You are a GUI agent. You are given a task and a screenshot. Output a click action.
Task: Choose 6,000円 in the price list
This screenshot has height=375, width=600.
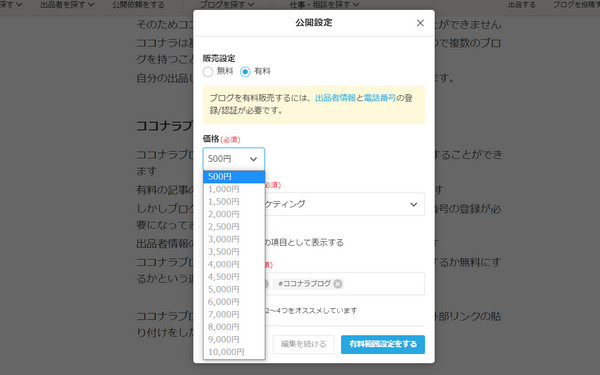pos(234,302)
